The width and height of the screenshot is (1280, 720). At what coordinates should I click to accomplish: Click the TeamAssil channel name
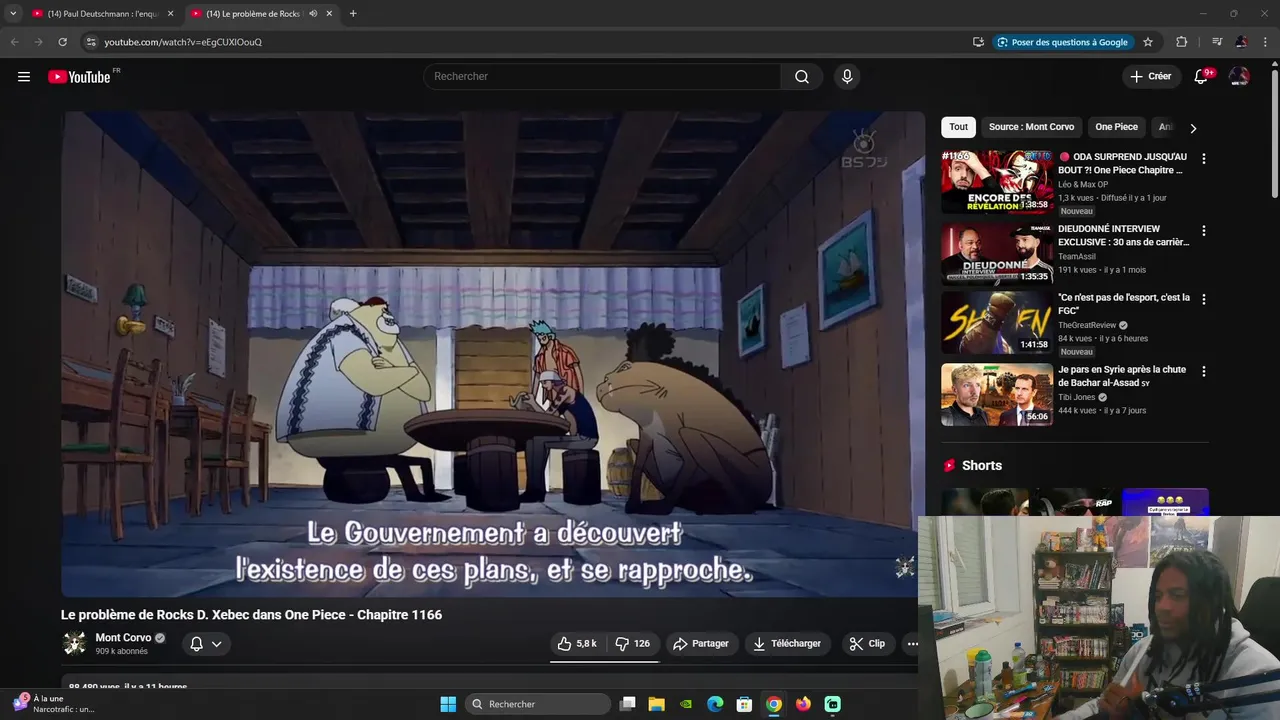(1077, 257)
